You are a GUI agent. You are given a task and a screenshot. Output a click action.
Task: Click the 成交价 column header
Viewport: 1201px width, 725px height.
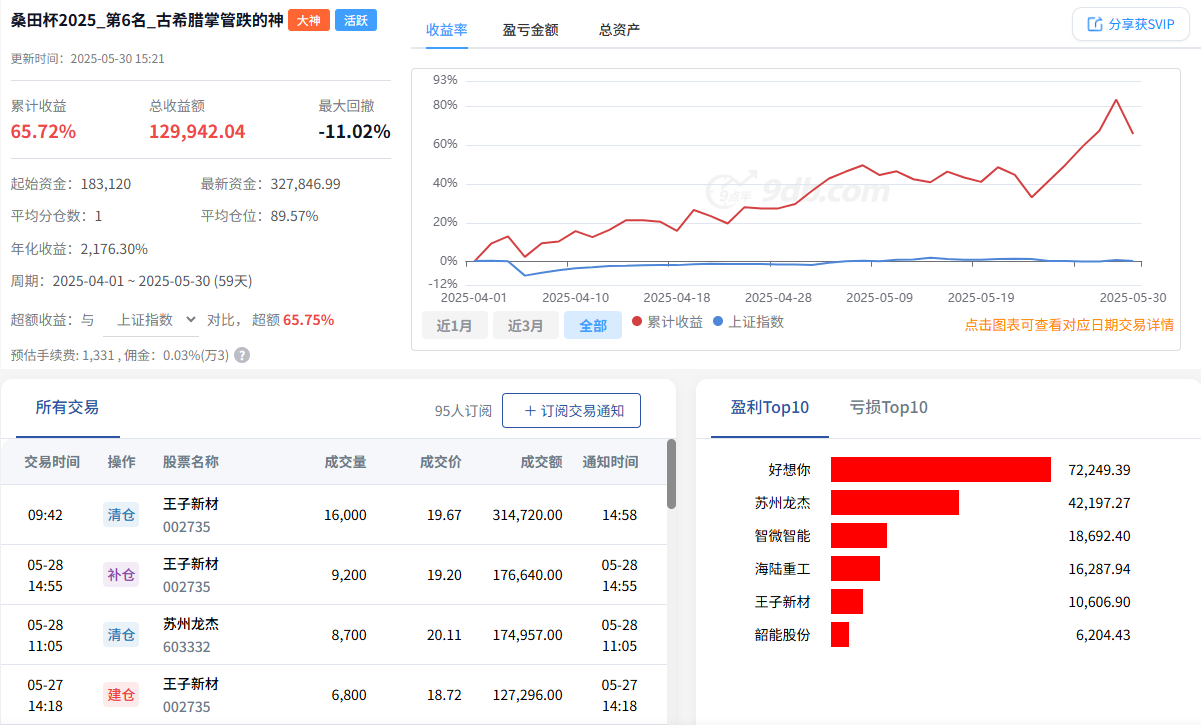(441, 462)
